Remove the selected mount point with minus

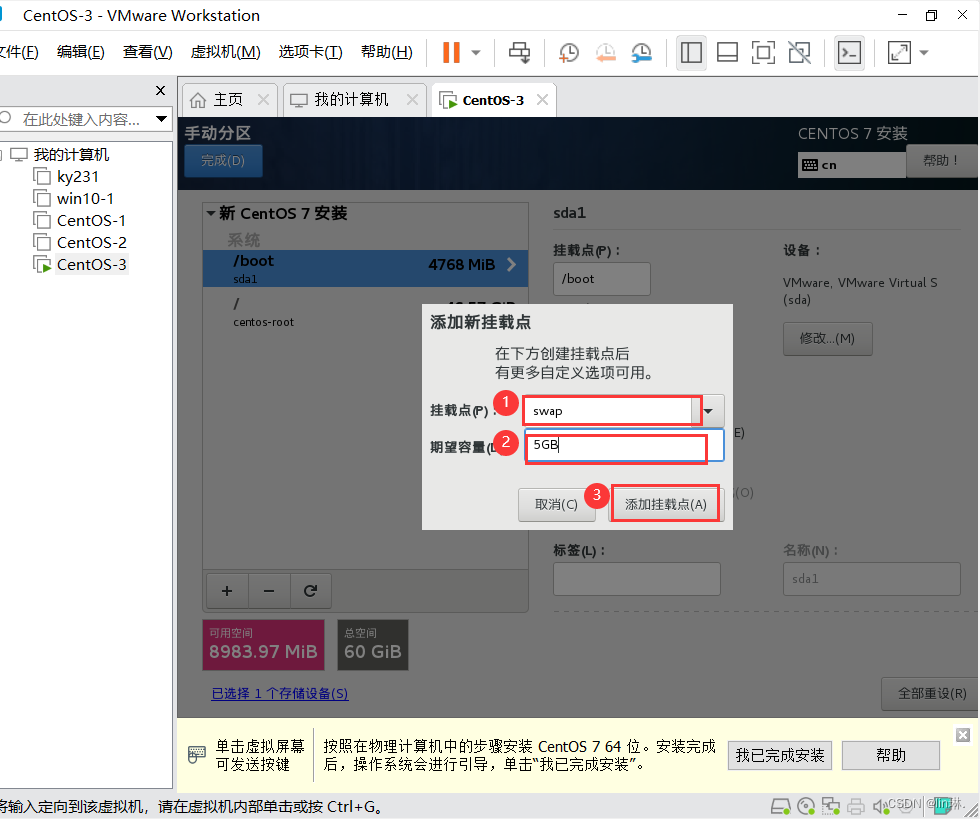[269, 591]
